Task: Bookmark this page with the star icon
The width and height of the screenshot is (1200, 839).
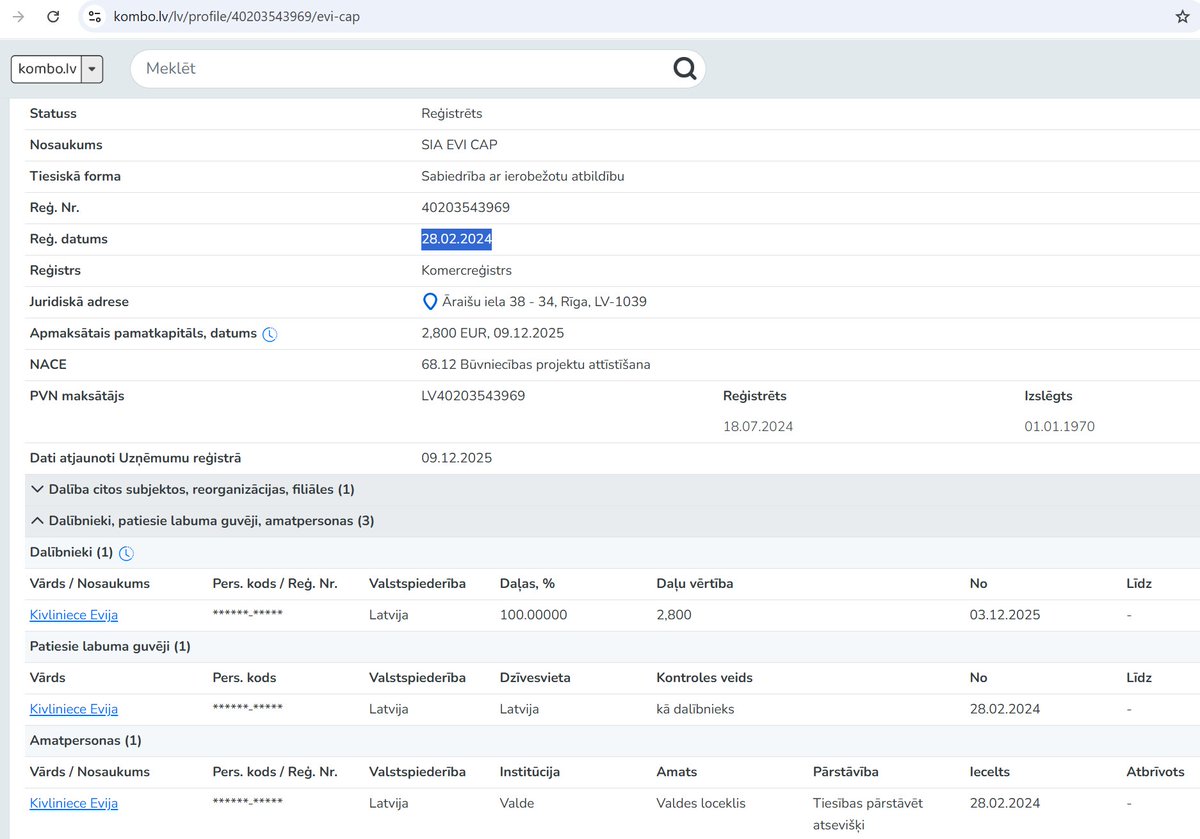Action: tap(1182, 17)
